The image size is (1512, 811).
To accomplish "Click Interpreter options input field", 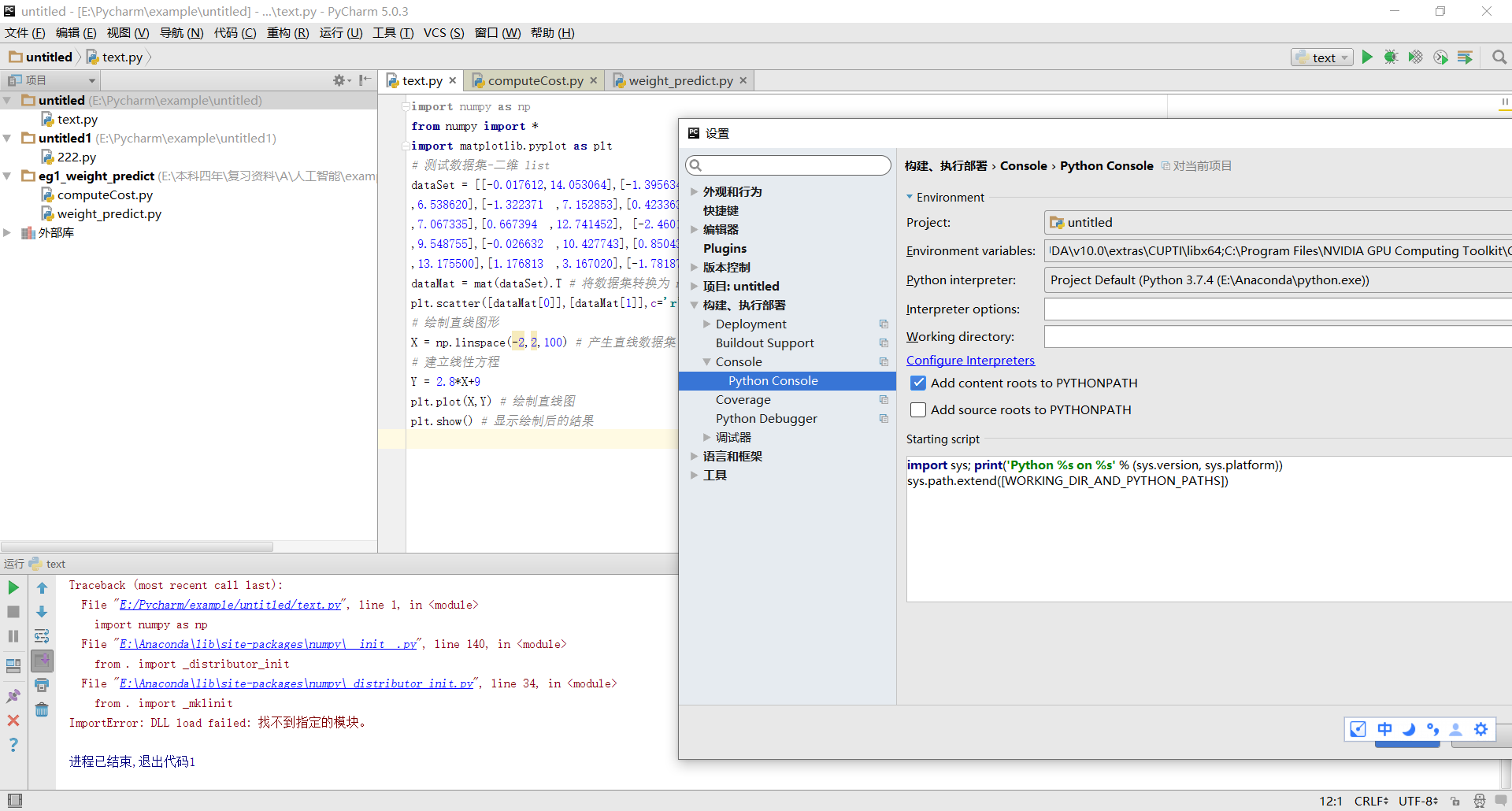I will coord(1277,309).
